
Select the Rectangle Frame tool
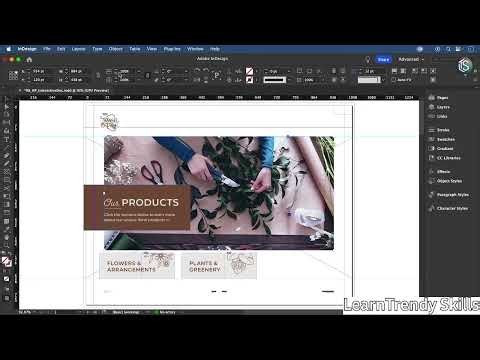pyautogui.click(x=7, y=172)
